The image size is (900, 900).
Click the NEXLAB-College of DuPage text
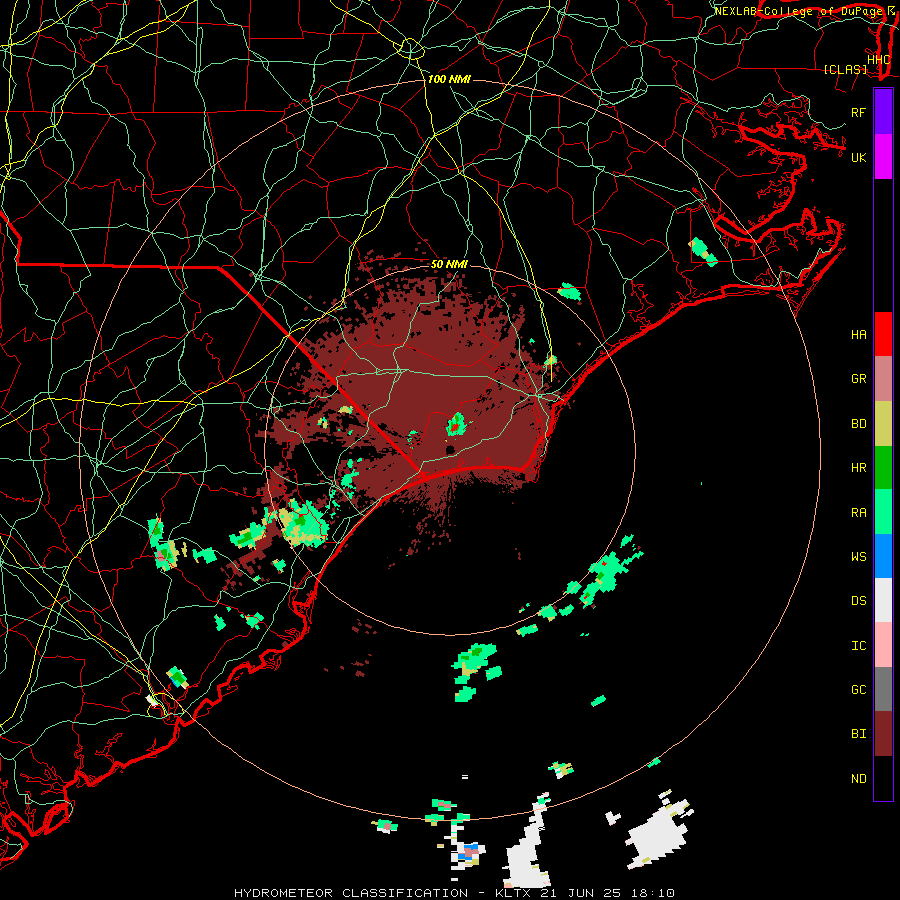tap(798, 11)
